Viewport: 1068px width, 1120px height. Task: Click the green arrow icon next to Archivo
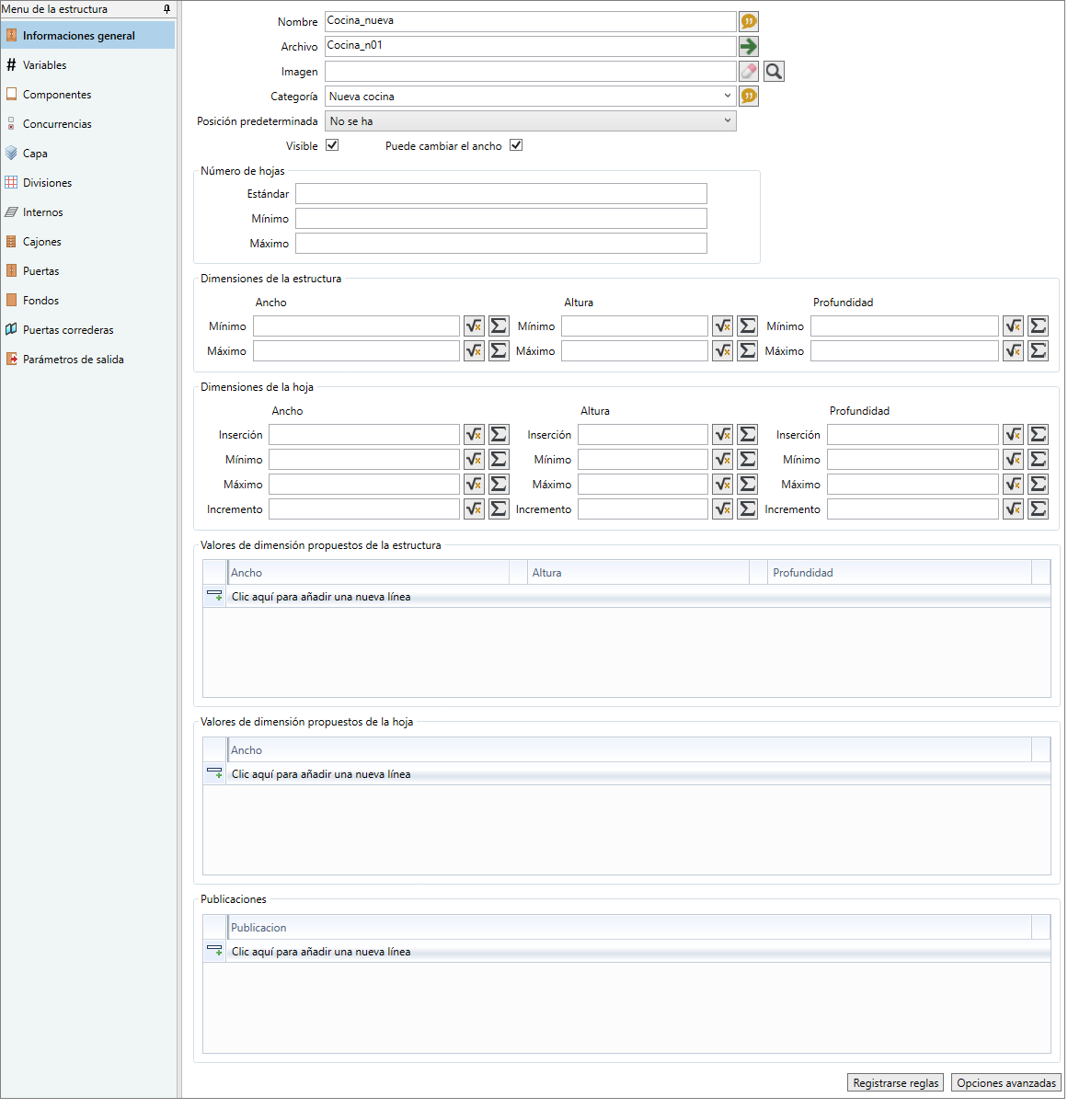(x=749, y=46)
